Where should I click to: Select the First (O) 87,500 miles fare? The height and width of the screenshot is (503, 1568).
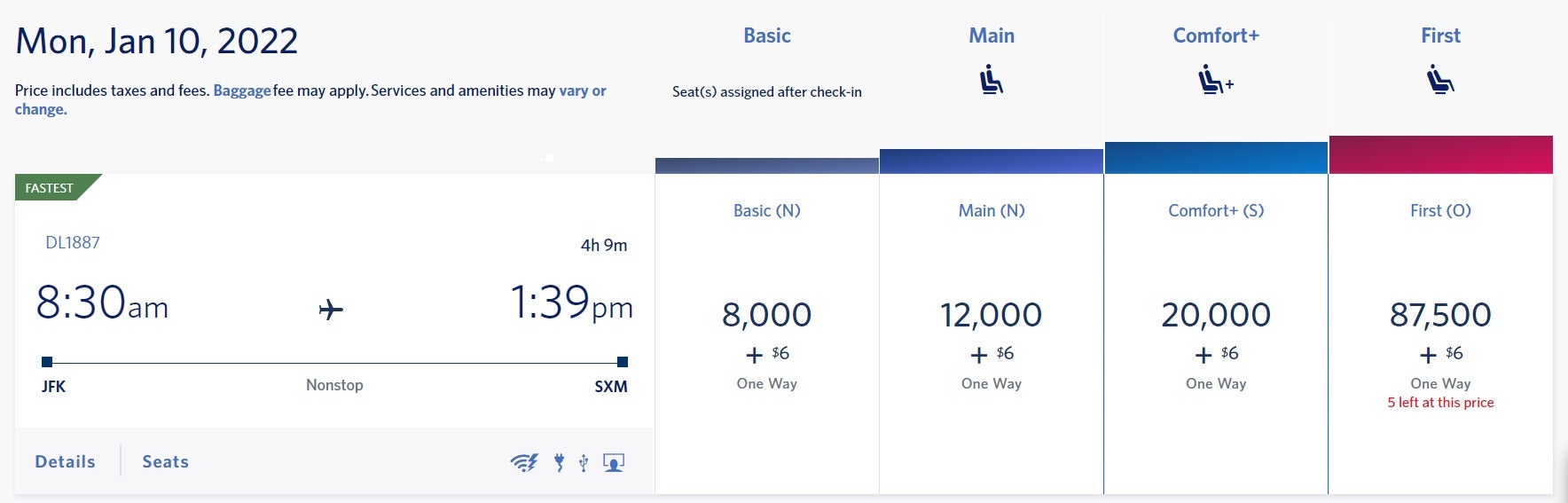coord(1440,334)
